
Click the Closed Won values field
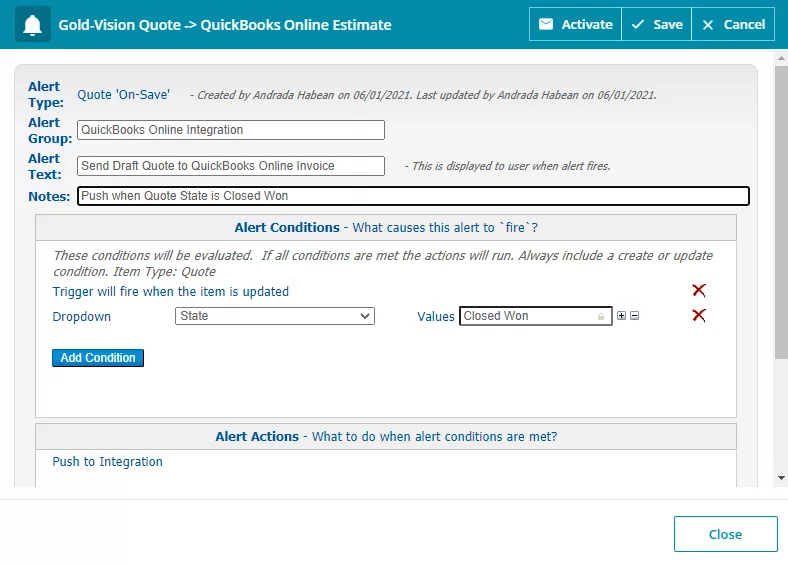(536, 316)
